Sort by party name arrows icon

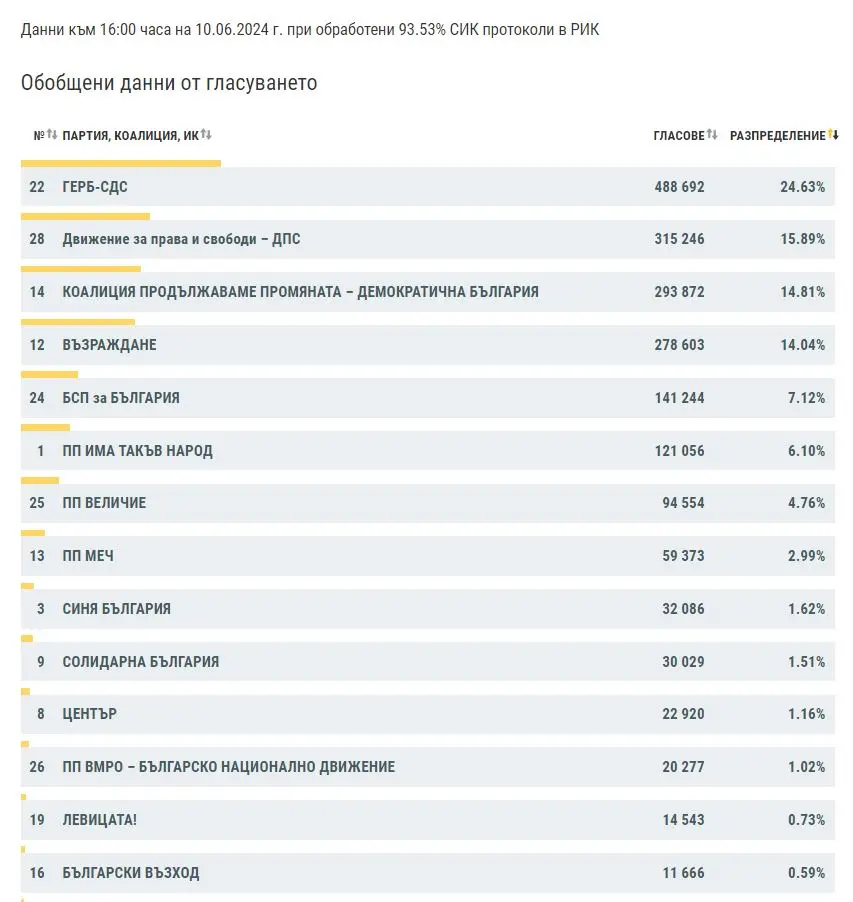pos(206,135)
